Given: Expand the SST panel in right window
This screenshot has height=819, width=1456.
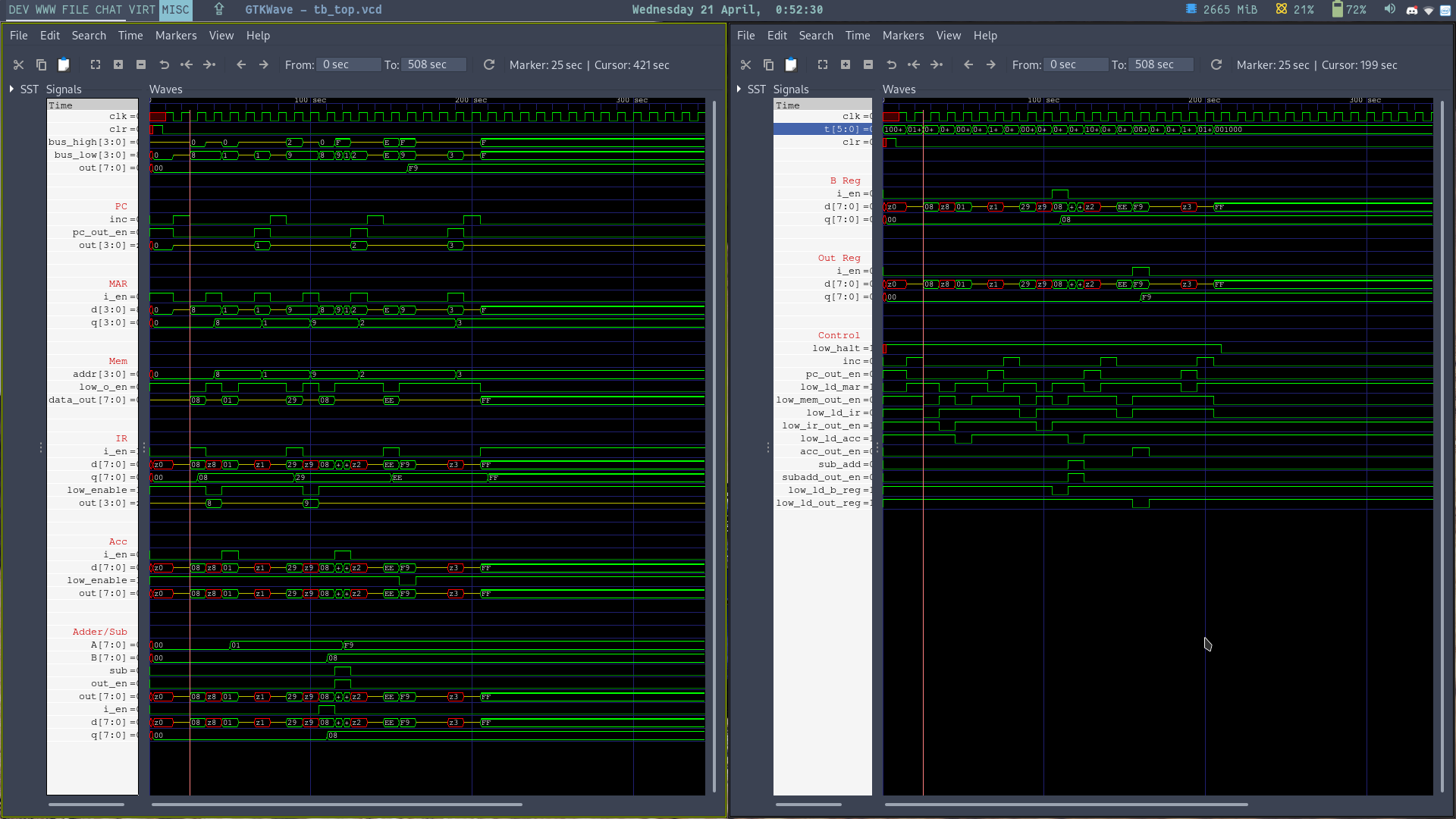Looking at the screenshot, I should (739, 89).
